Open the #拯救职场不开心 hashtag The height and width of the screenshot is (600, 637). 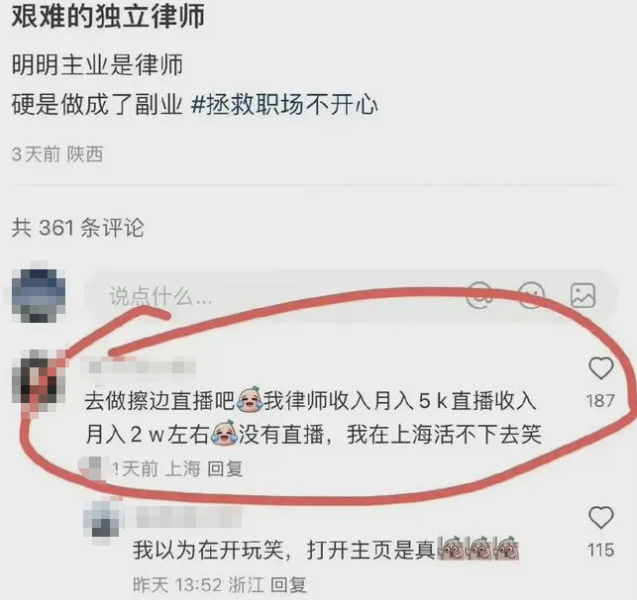(284, 105)
